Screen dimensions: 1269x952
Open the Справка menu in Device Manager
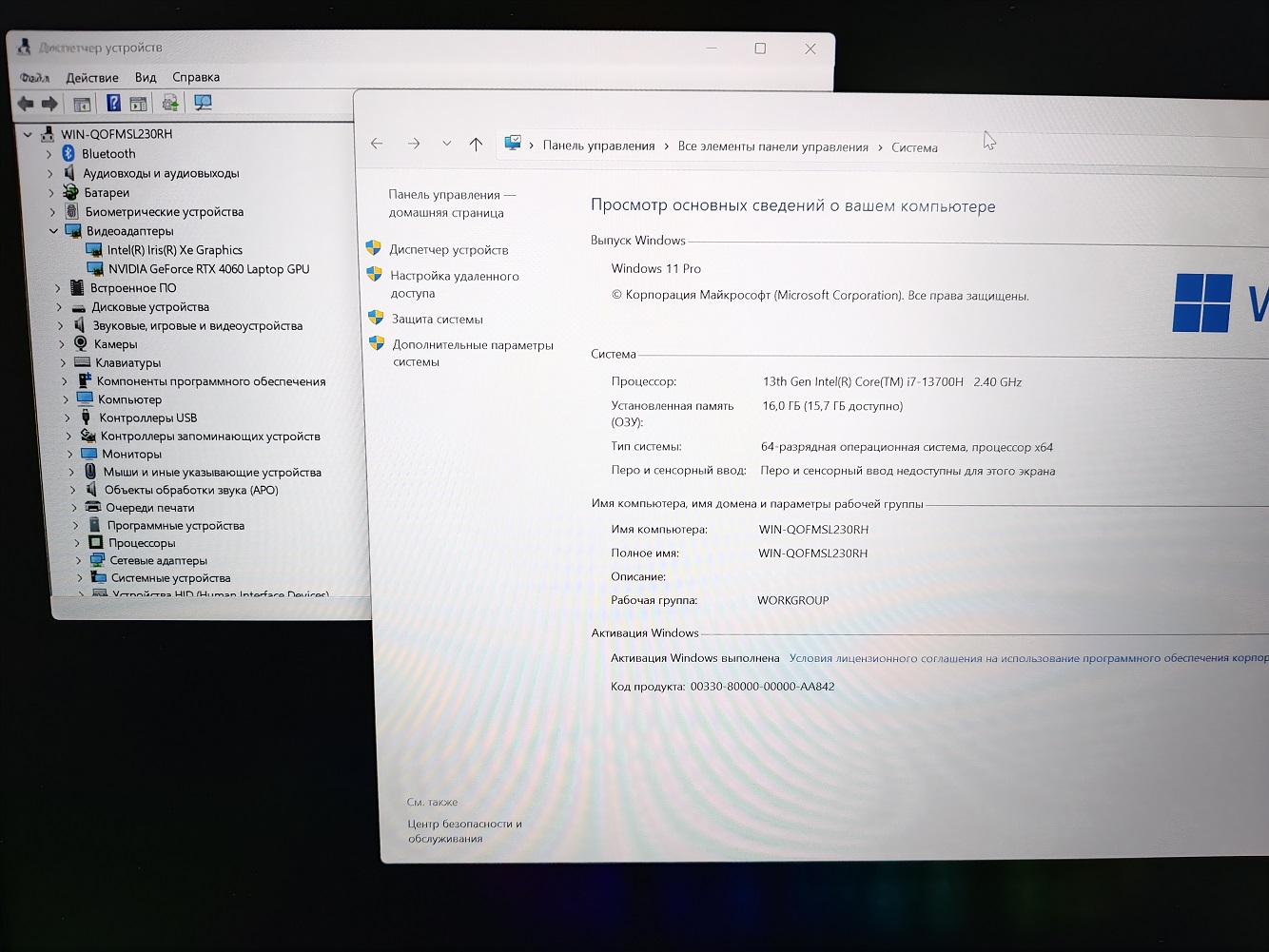[x=196, y=77]
